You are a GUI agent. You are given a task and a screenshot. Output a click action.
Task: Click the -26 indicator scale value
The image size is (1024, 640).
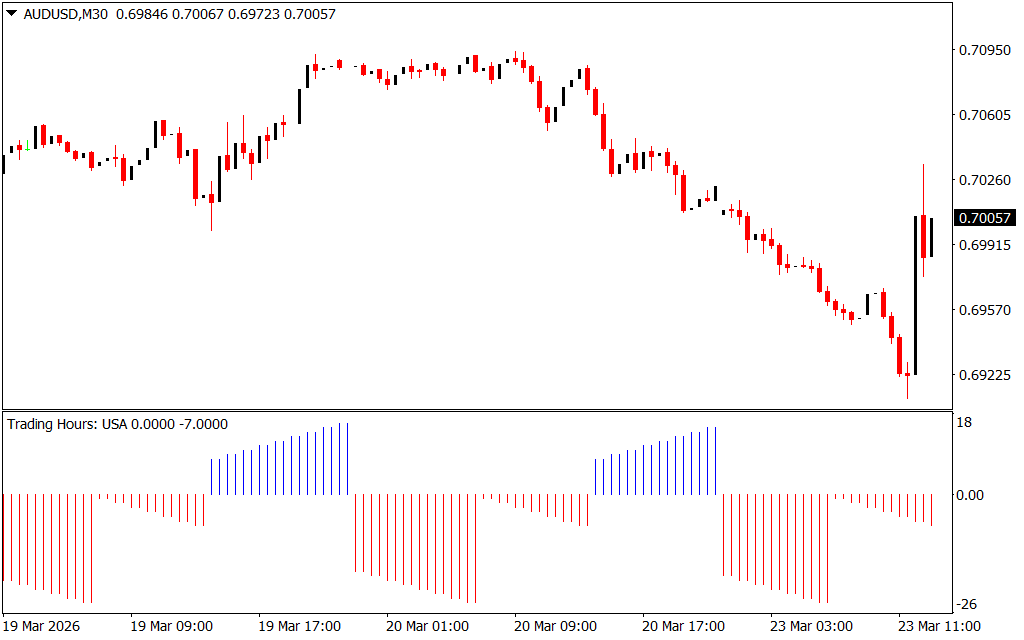tap(968, 604)
